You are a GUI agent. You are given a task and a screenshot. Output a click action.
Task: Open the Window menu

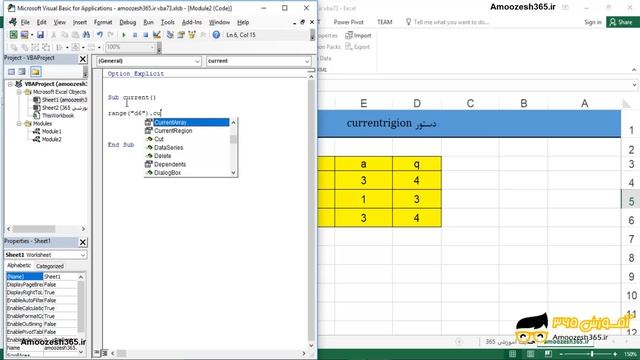[x=219, y=22]
